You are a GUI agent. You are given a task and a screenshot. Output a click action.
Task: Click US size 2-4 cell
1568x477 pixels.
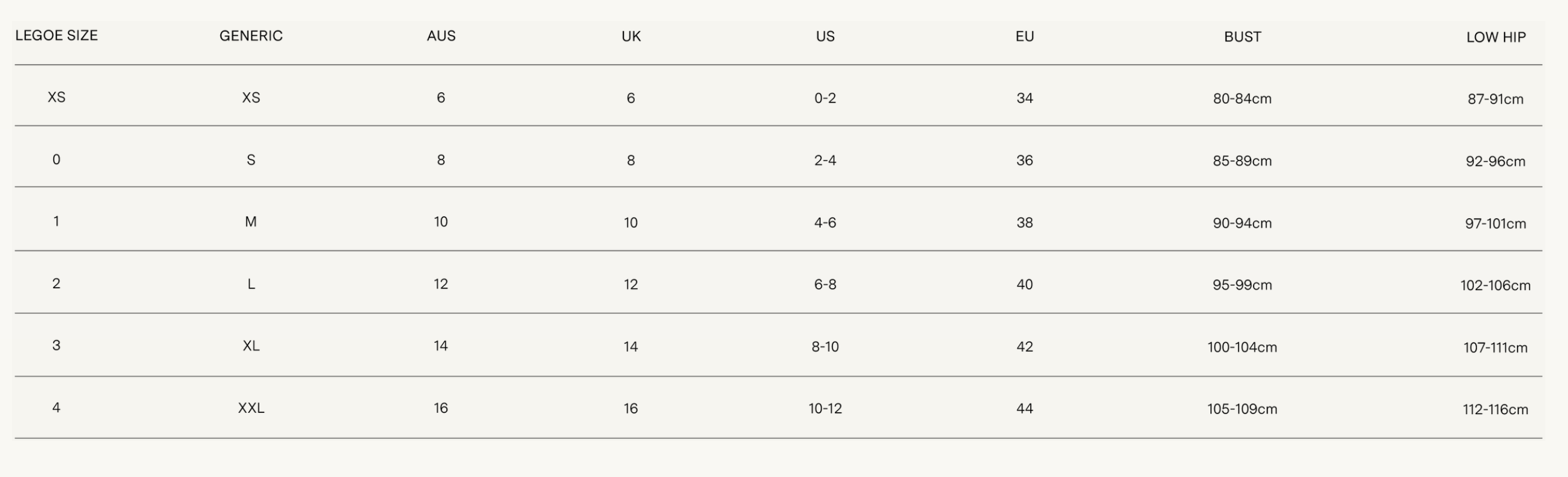tap(825, 160)
